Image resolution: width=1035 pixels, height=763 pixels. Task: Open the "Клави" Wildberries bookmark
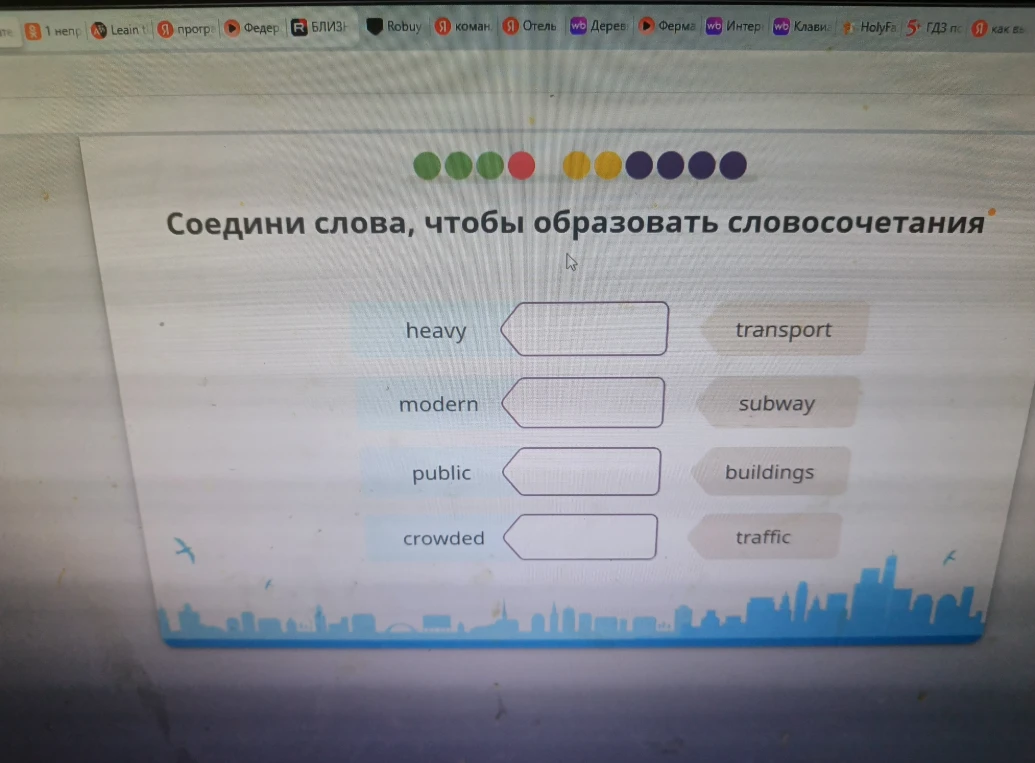801,26
